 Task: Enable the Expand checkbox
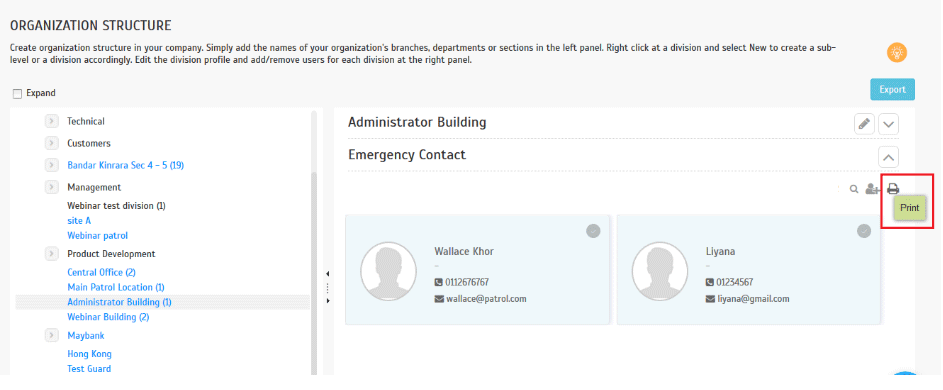click(17, 93)
